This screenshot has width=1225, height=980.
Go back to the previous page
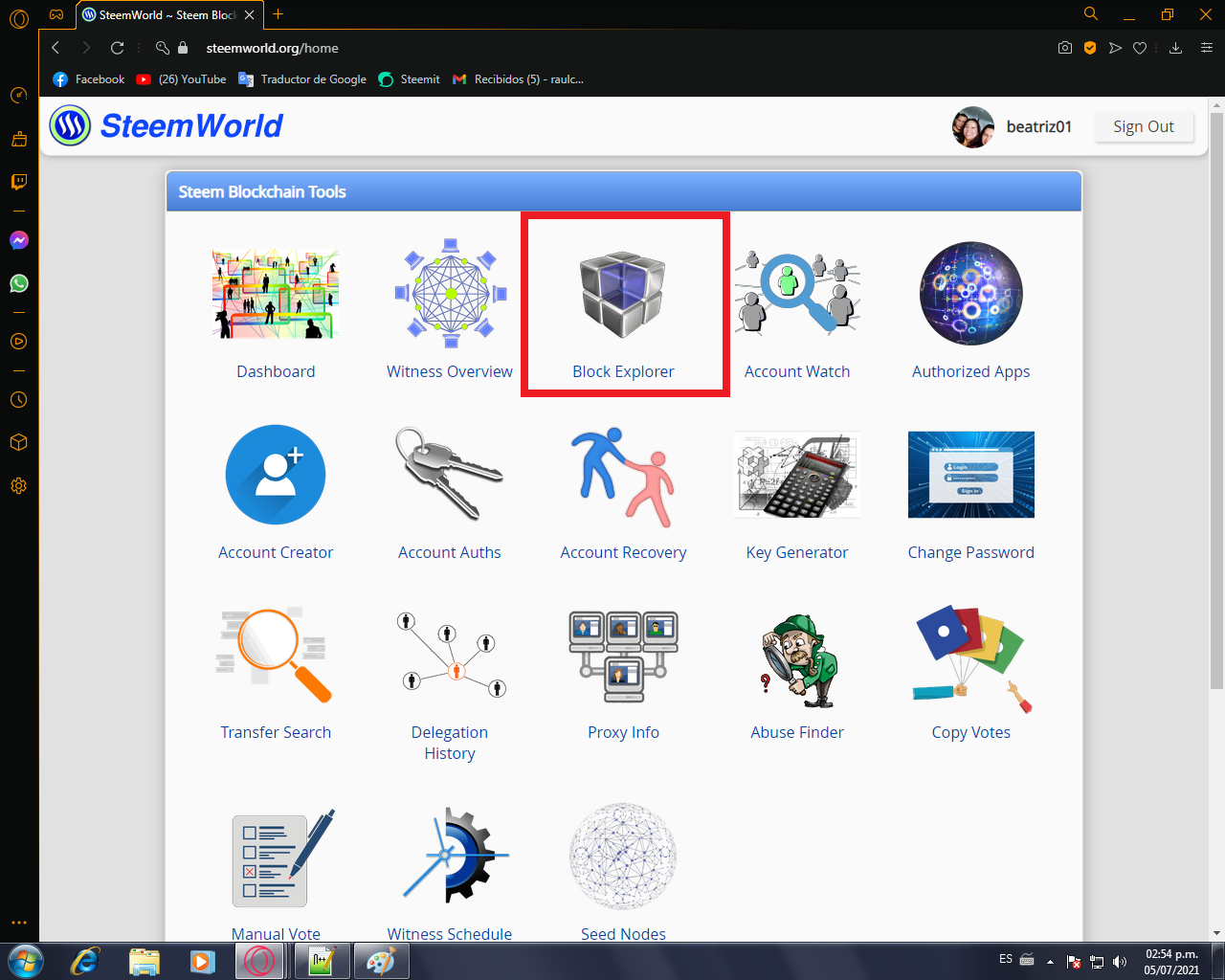tap(56, 48)
